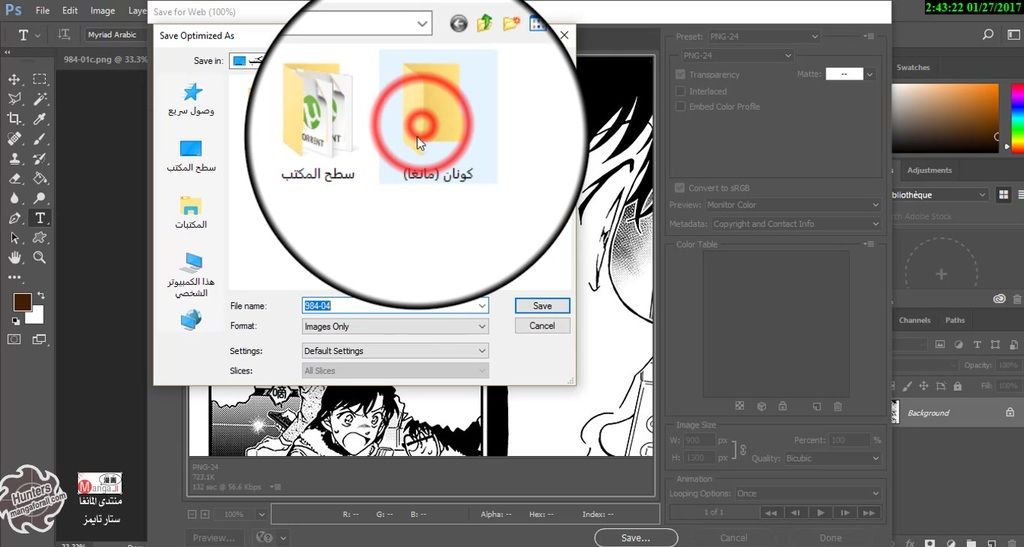This screenshot has height=547, width=1024.
Task: Select the Spot Healing Brush tool
Action: [x=14, y=139]
